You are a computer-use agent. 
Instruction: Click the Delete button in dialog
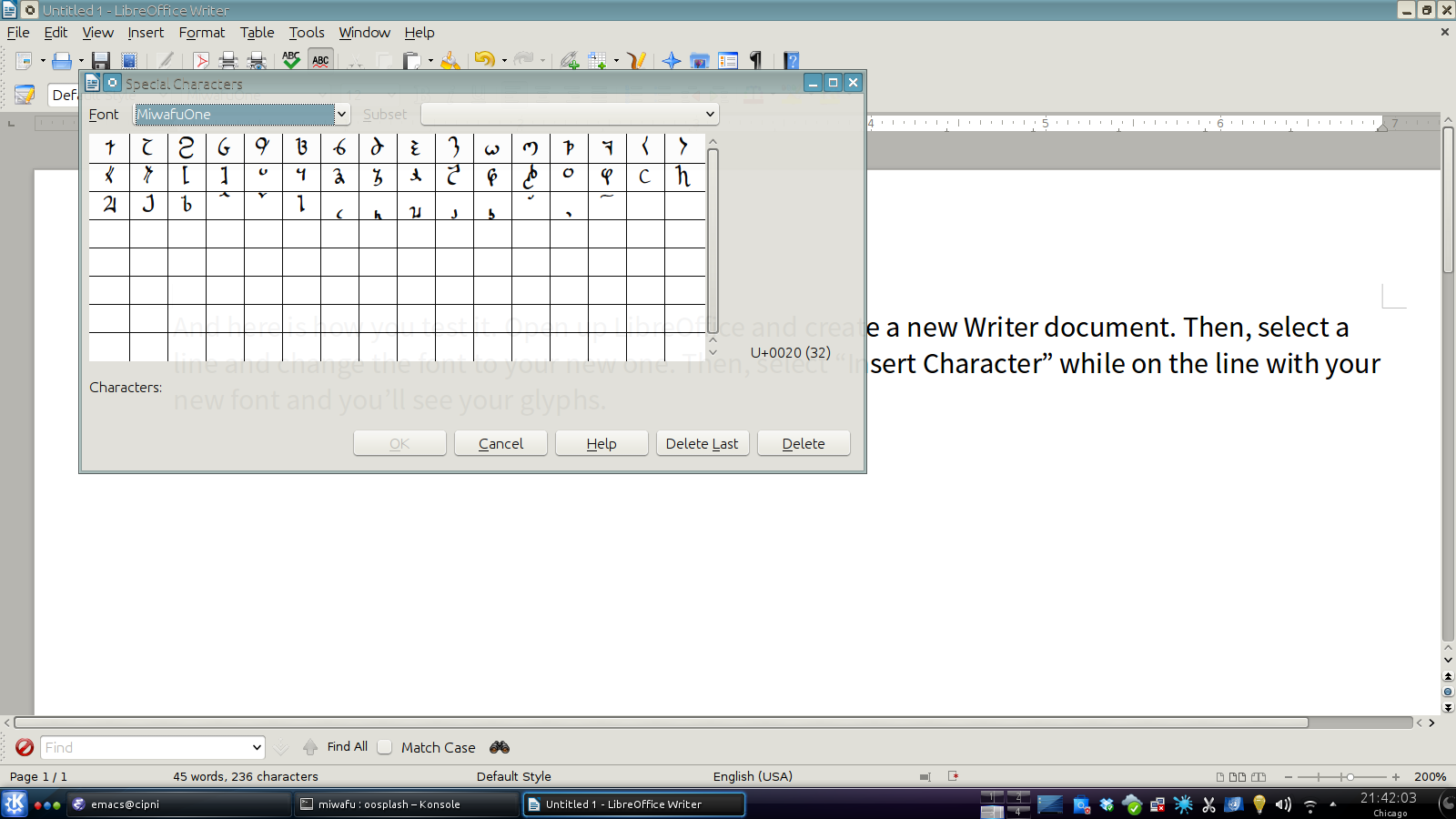coord(804,443)
